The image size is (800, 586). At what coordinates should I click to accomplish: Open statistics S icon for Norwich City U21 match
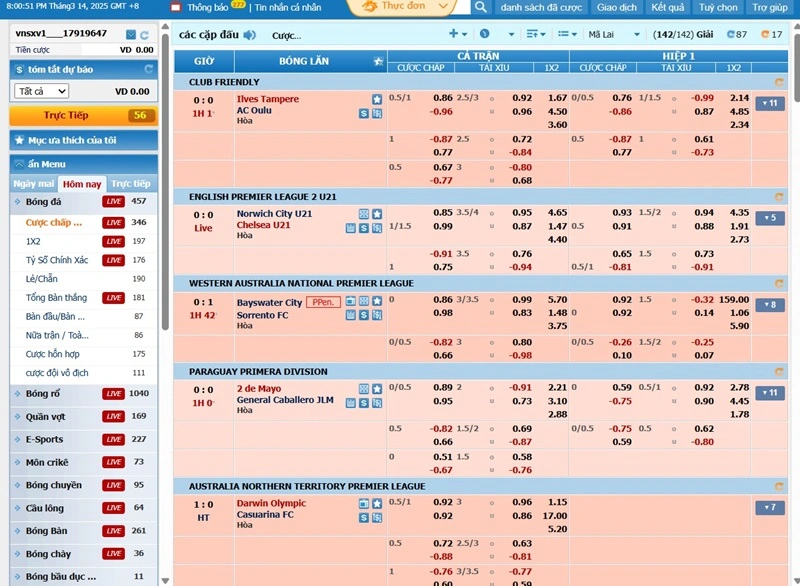(364, 228)
